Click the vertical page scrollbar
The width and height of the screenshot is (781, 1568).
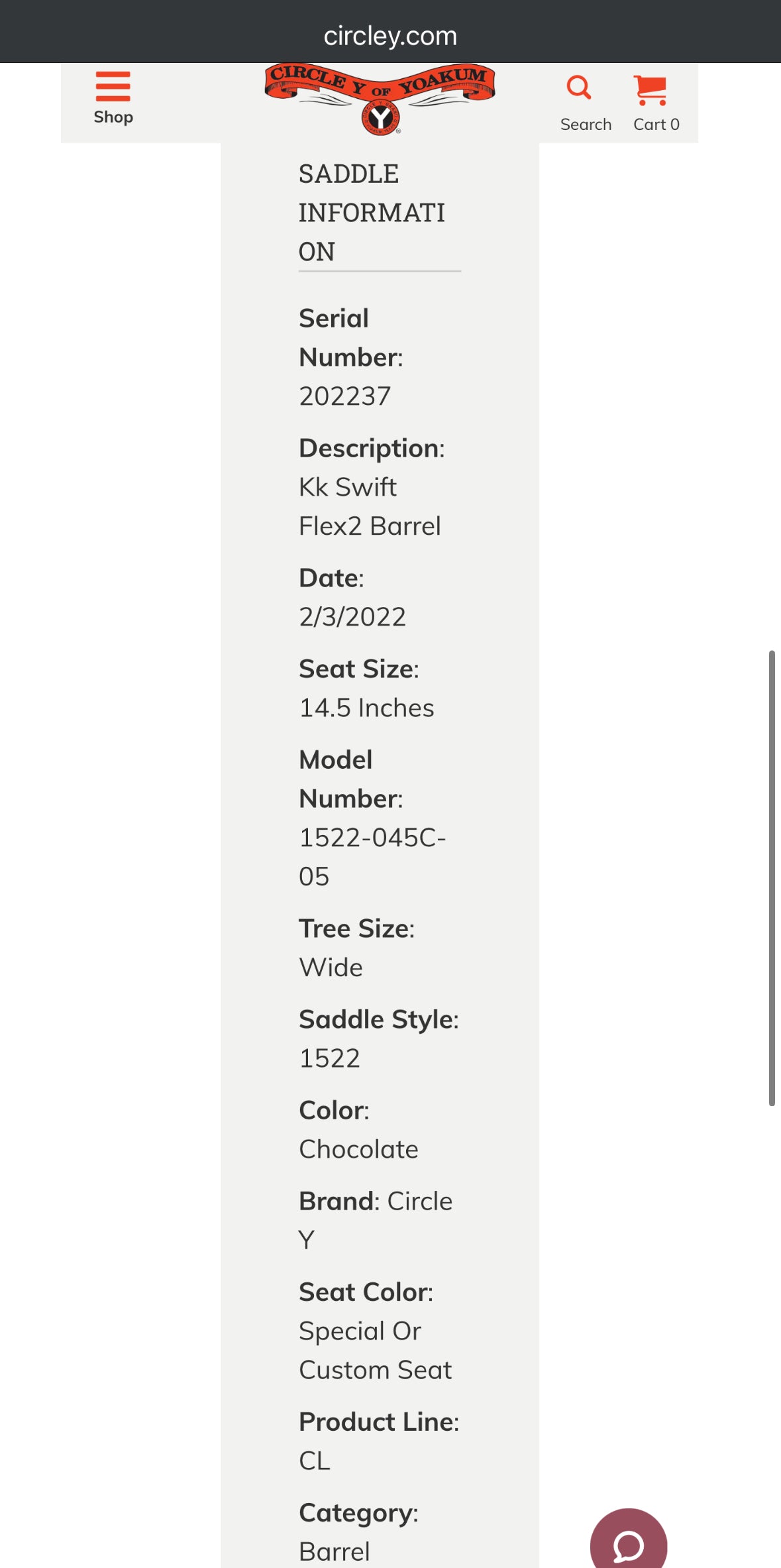[772, 877]
